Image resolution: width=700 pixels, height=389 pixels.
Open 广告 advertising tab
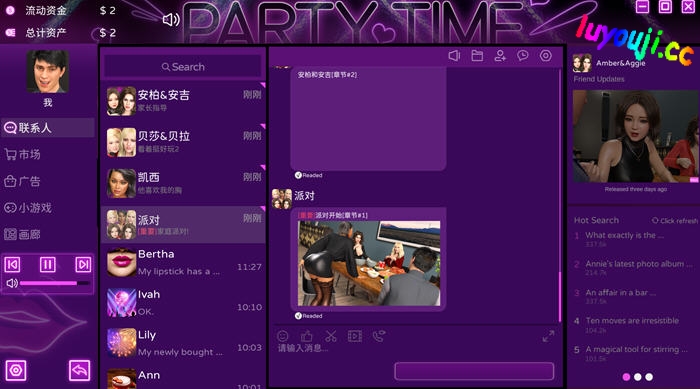point(47,181)
